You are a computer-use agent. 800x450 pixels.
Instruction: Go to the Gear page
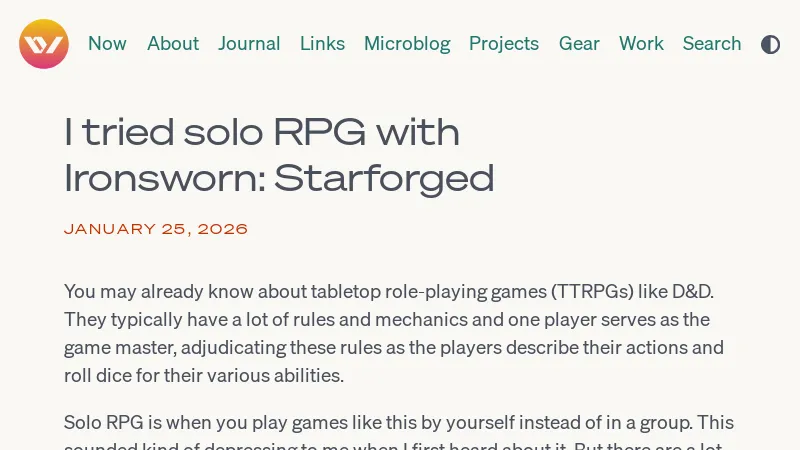579,44
